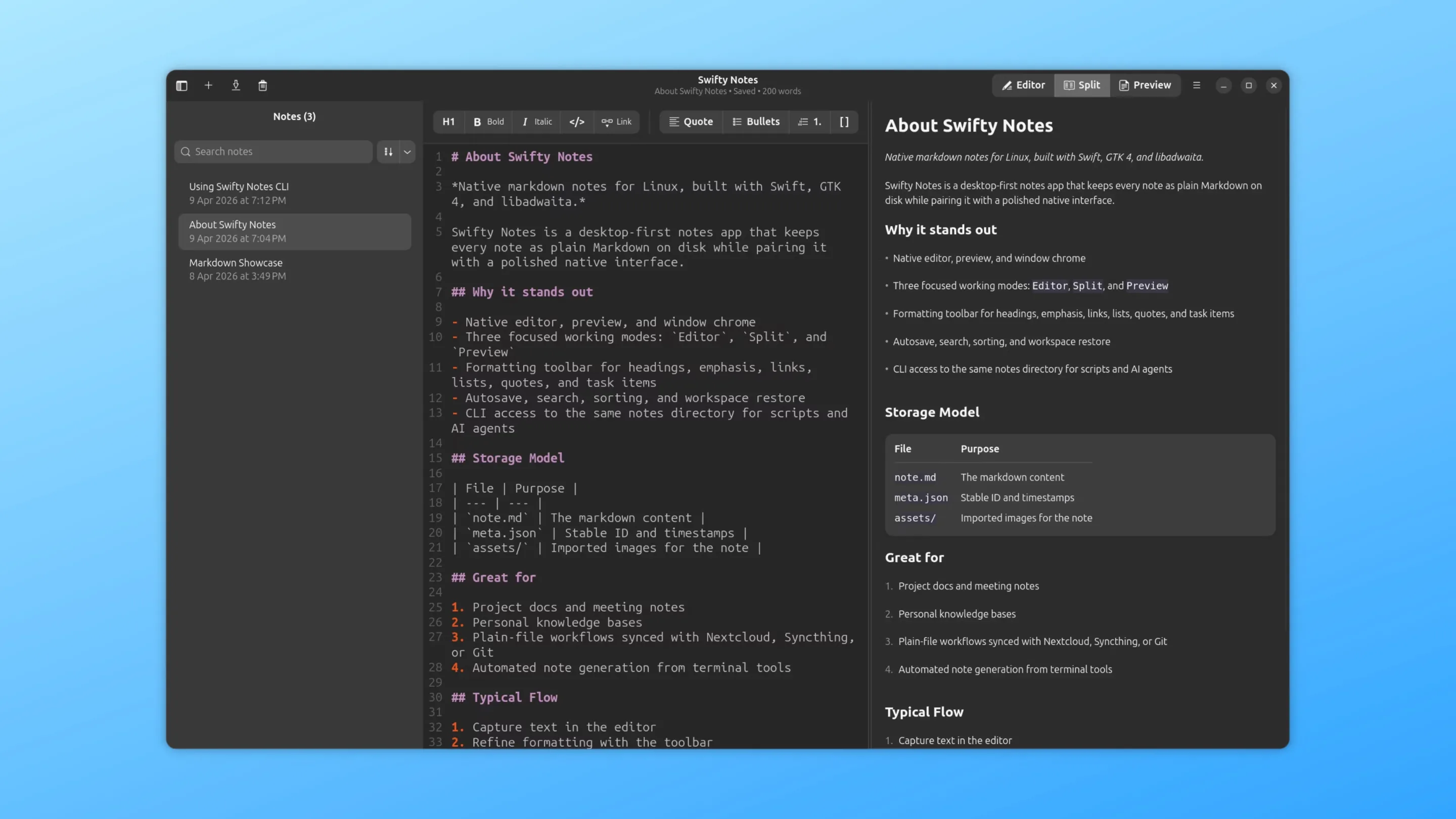1456x819 pixels.
Task: Open the Link insert dropdown
Action: tap(616, 121)
